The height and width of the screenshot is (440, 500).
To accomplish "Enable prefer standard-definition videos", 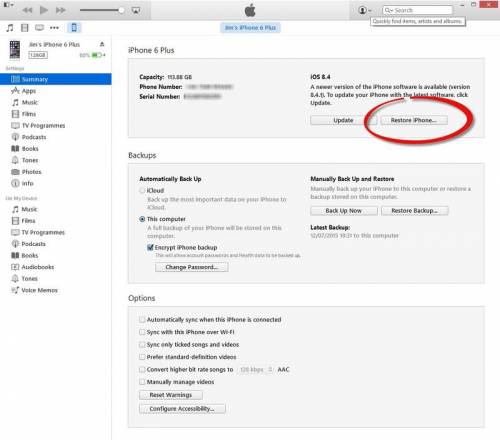I will [142, 357].
